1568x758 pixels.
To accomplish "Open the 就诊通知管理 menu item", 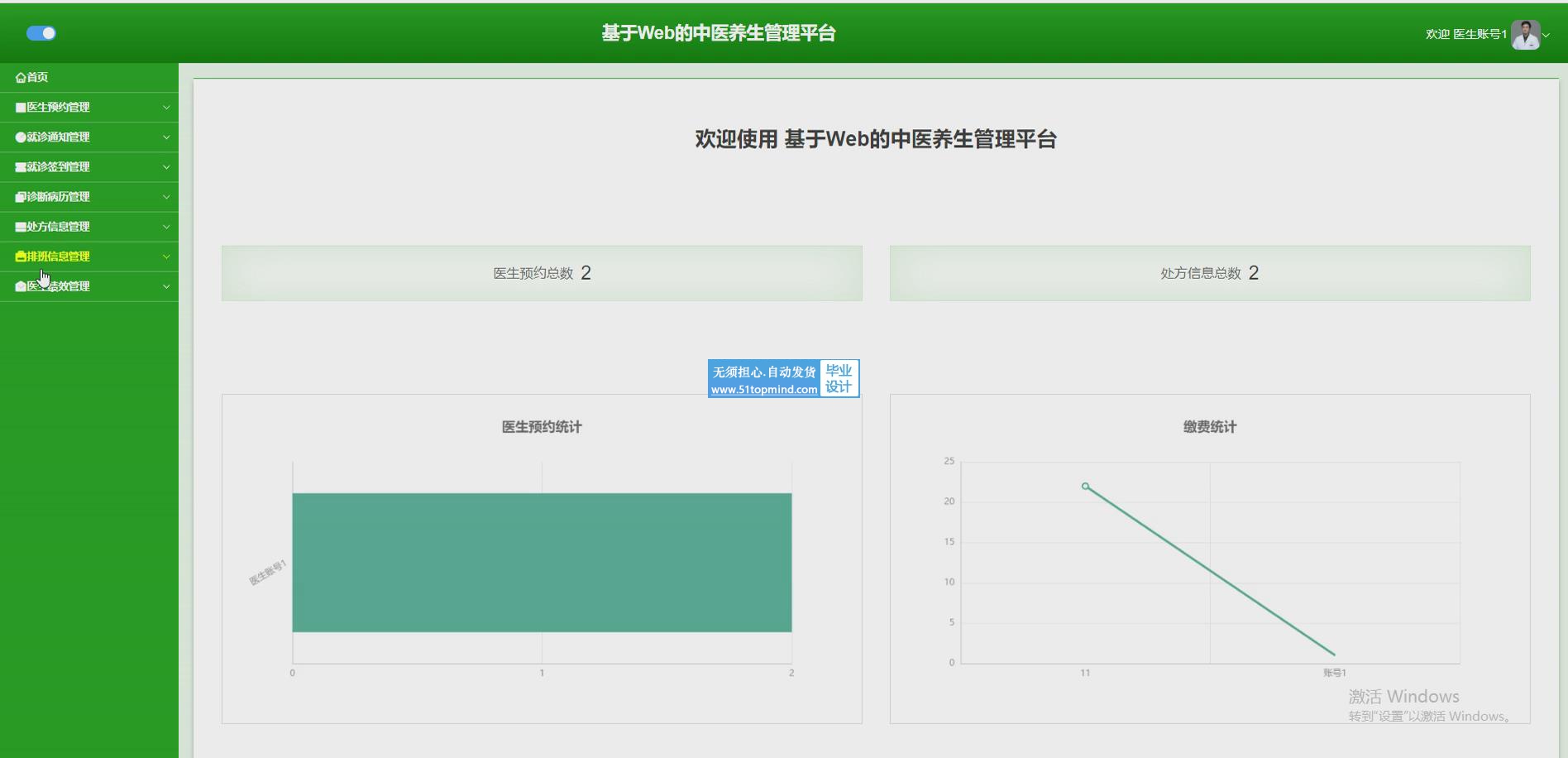I will tap(58, 137).
